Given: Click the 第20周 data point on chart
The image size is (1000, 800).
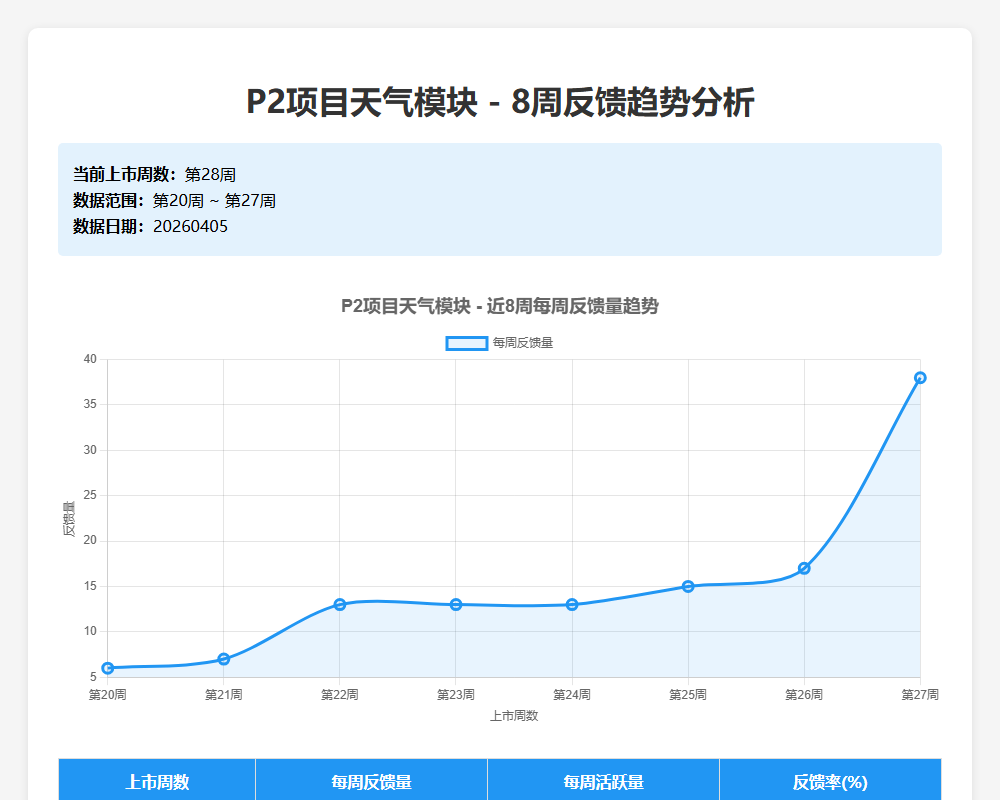Looking at the screenshot, I should pyautogui.click(x=108, y=668).
